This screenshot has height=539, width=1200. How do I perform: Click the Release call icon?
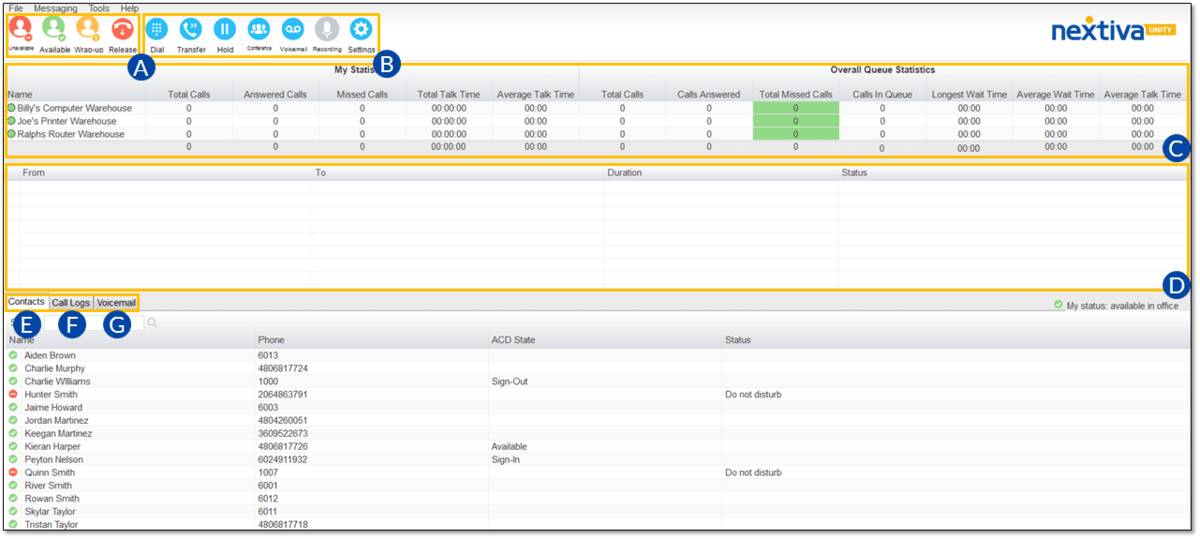click(123, 30)
